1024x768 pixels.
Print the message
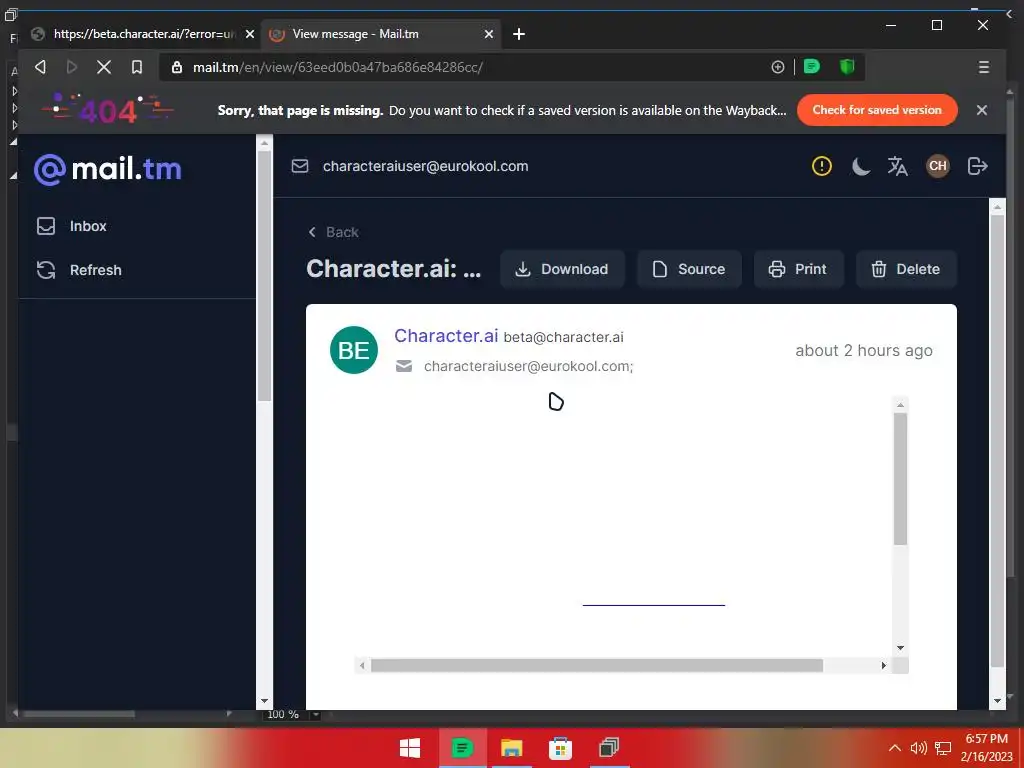coord(798,269)
